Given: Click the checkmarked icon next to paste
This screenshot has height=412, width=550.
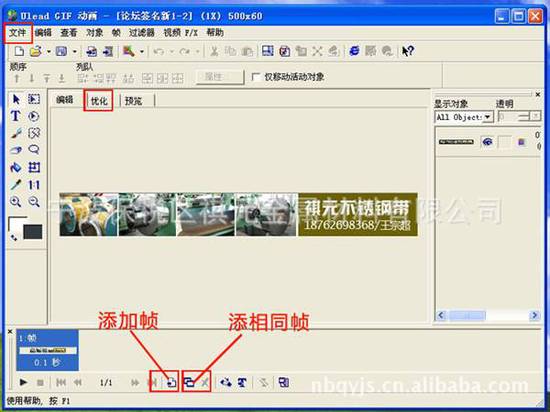Looking at the screenshot, I should (284, 52).
